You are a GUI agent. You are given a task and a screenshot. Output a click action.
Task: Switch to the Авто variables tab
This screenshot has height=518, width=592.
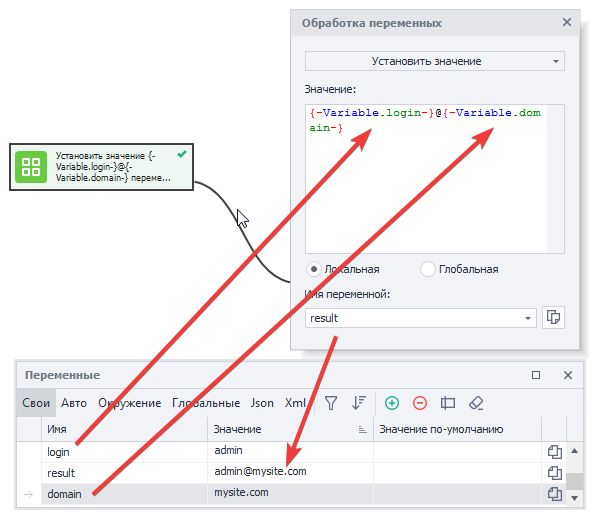[x=74, y=403]
